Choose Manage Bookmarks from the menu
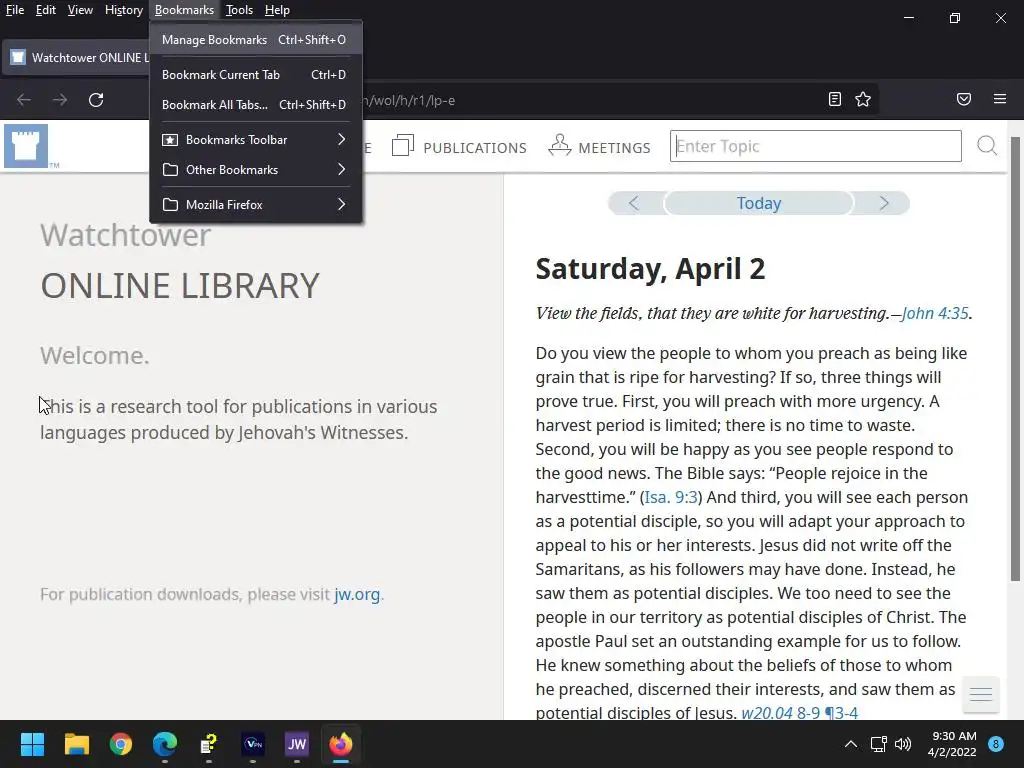This screenshot has width=1024, height=768. click(256, 40)
